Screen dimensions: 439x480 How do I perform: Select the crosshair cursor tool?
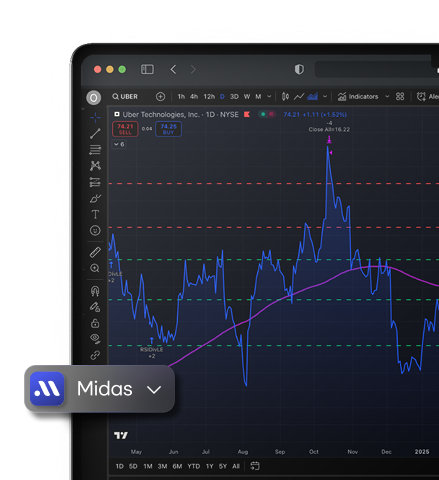click(95, 118)
